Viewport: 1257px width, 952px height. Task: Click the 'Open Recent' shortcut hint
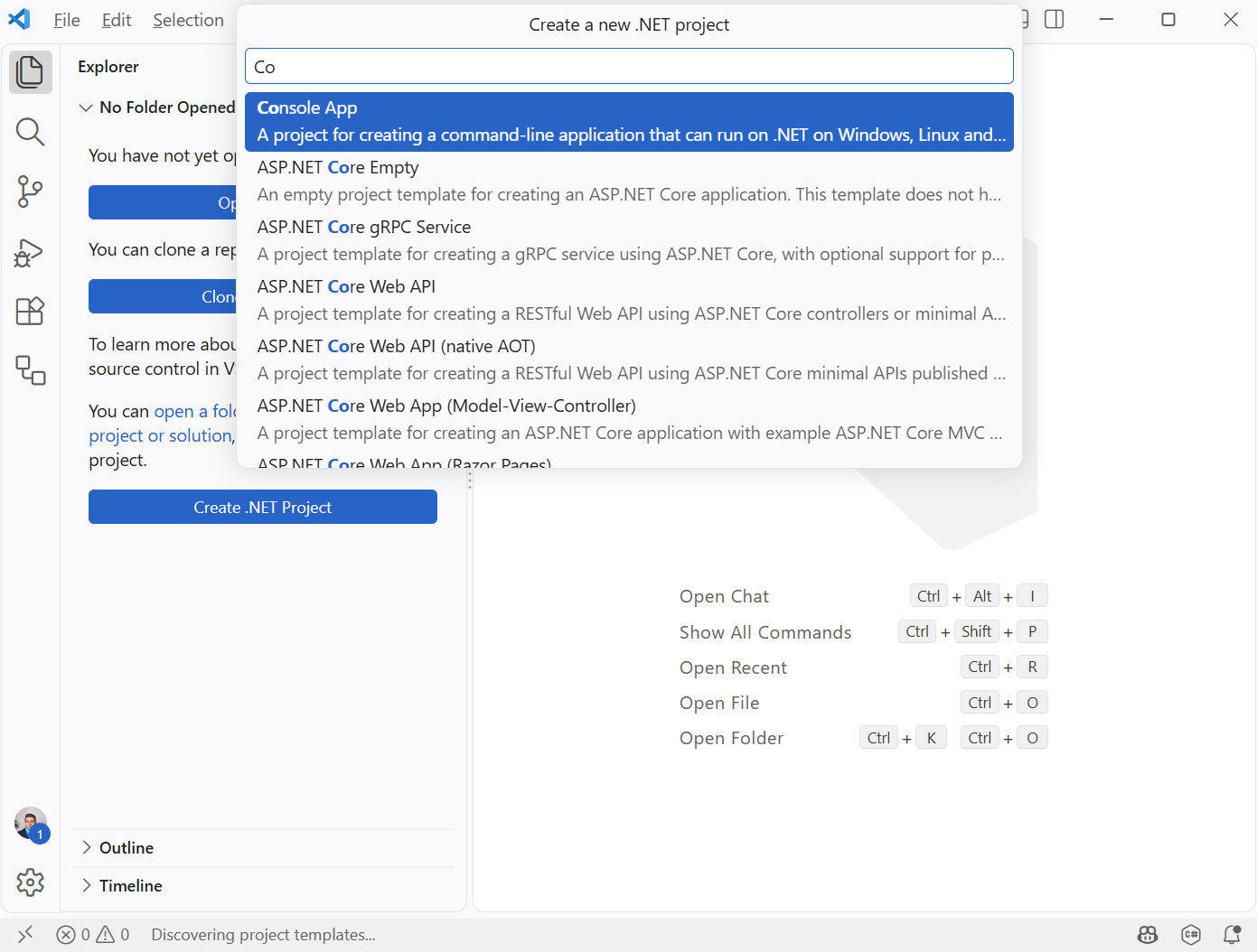(733, 667)
